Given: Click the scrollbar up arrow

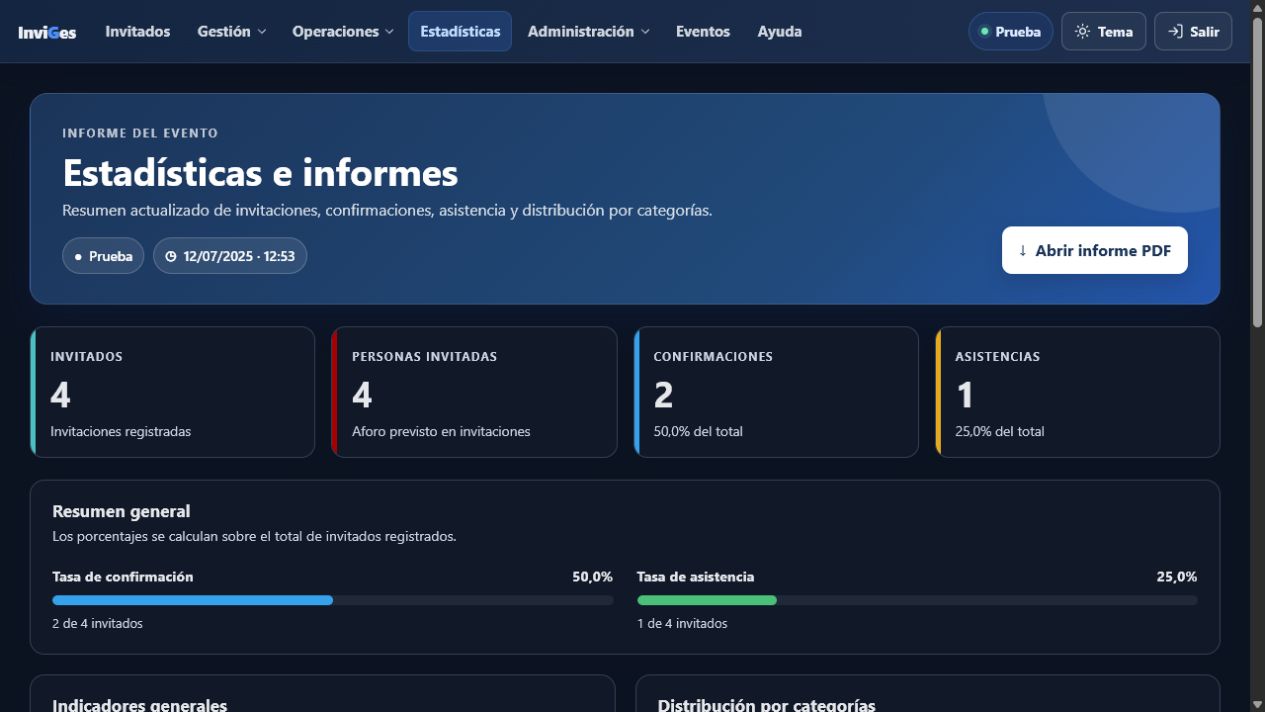Looking at the screenshot, I should pyautogui.click(x=1257, y=7).
